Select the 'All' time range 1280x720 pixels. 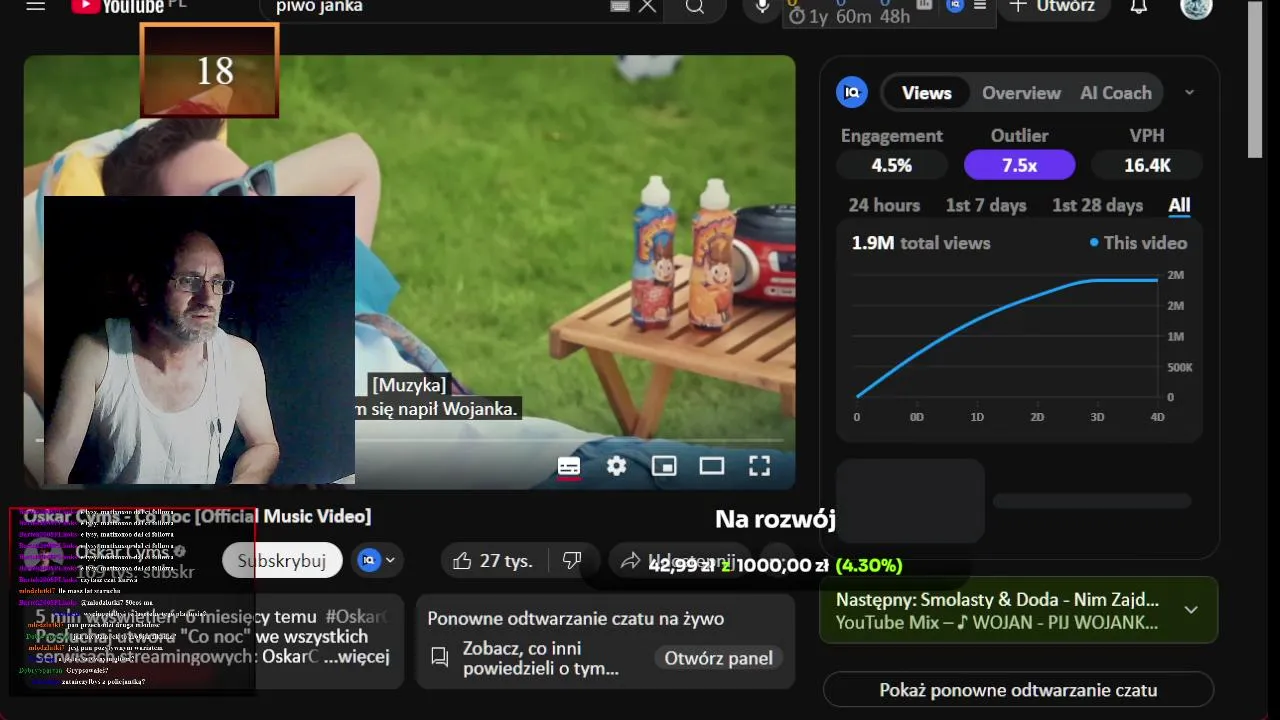[x=1179, y=205]
